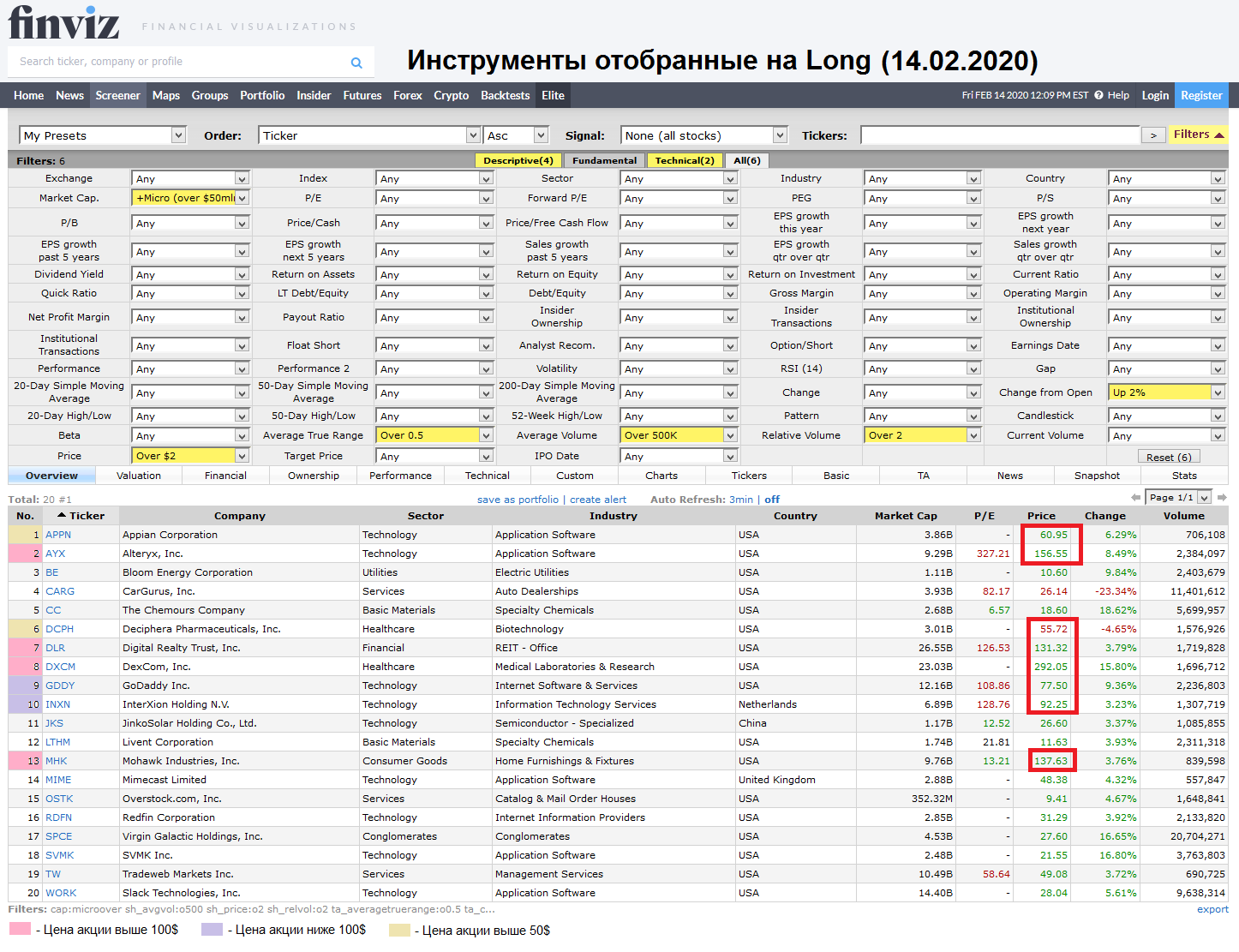Open the Relative Volume filter dropdown
Image resolution: width=1239 pixels, height=952 pixels.
pos(922,435)
